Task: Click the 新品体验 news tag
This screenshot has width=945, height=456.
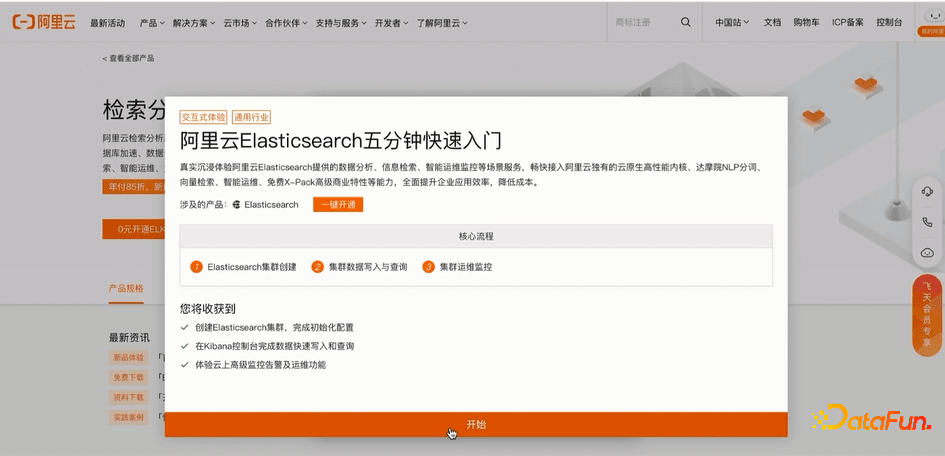Action: click(x=128, y=357)
